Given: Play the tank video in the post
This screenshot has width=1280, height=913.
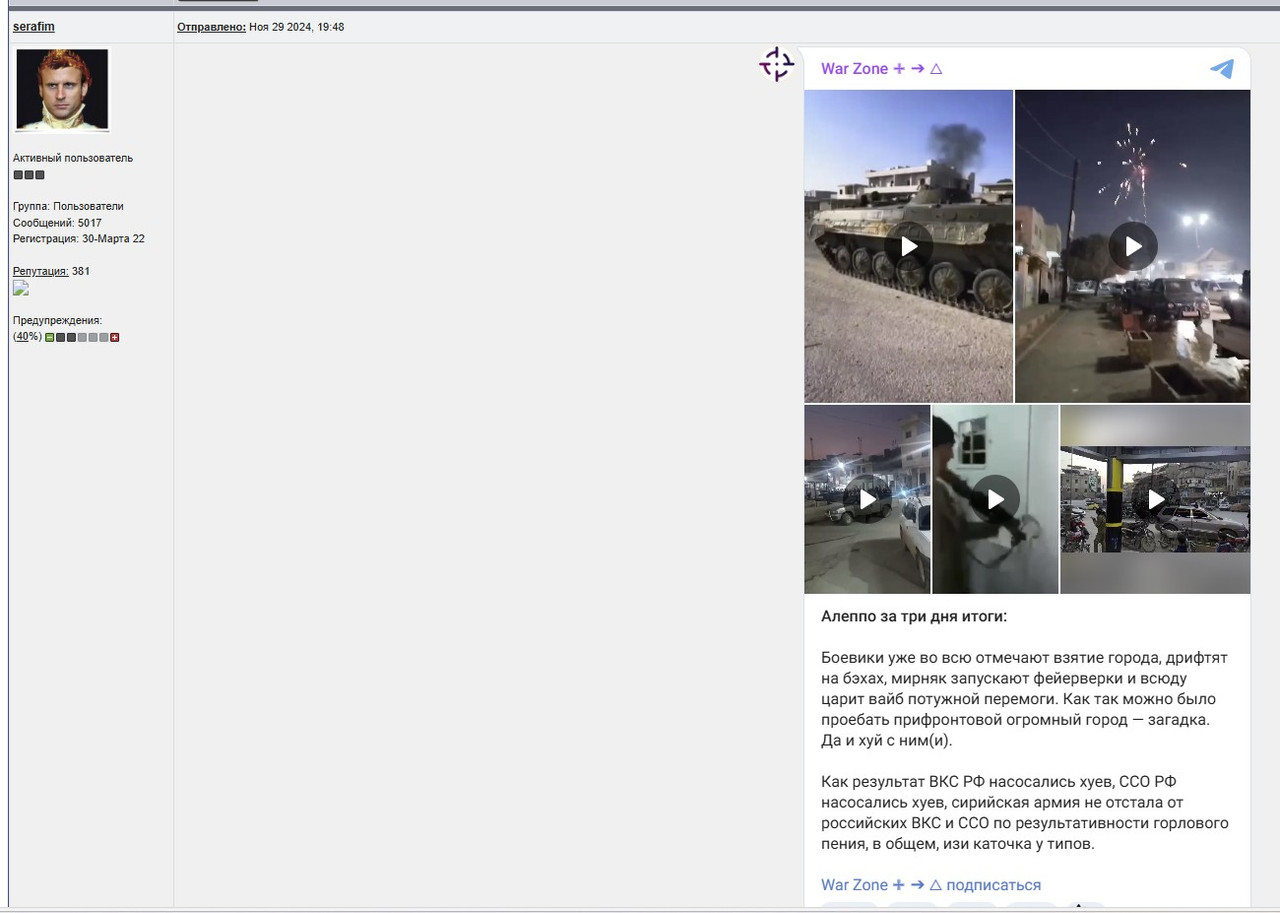Looking at the screenshot, I should coord(908,246).
